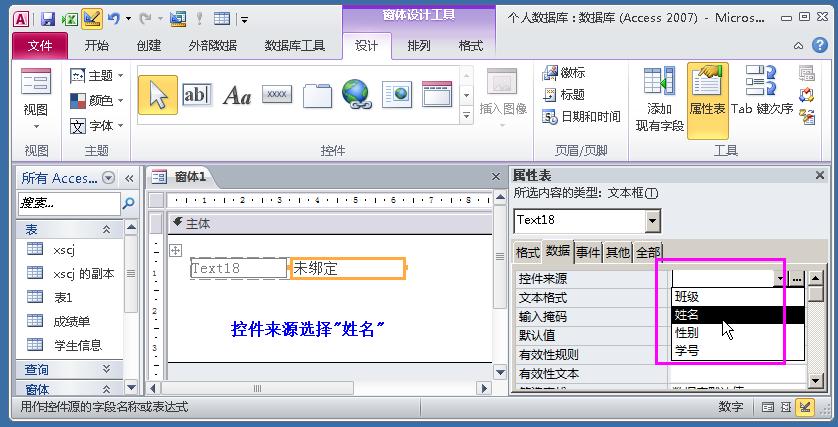Screen dimensions: 838x427
Task: Minimize the ribbon with the caret icon
Action: coord(798,46)
